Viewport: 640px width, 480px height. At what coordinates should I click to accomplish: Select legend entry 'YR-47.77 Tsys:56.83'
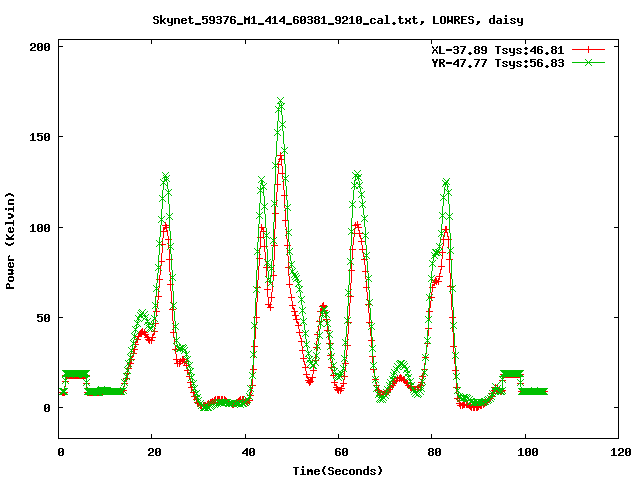pos(498,63)
